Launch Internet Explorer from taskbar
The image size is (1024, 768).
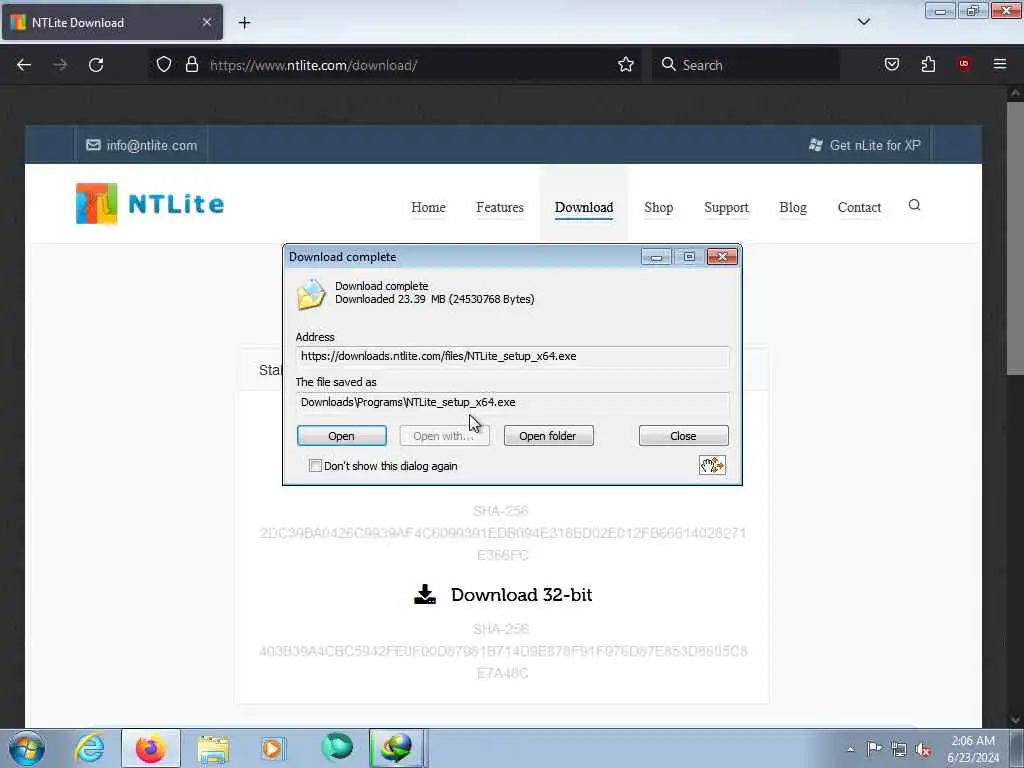[x=89, y=748]
